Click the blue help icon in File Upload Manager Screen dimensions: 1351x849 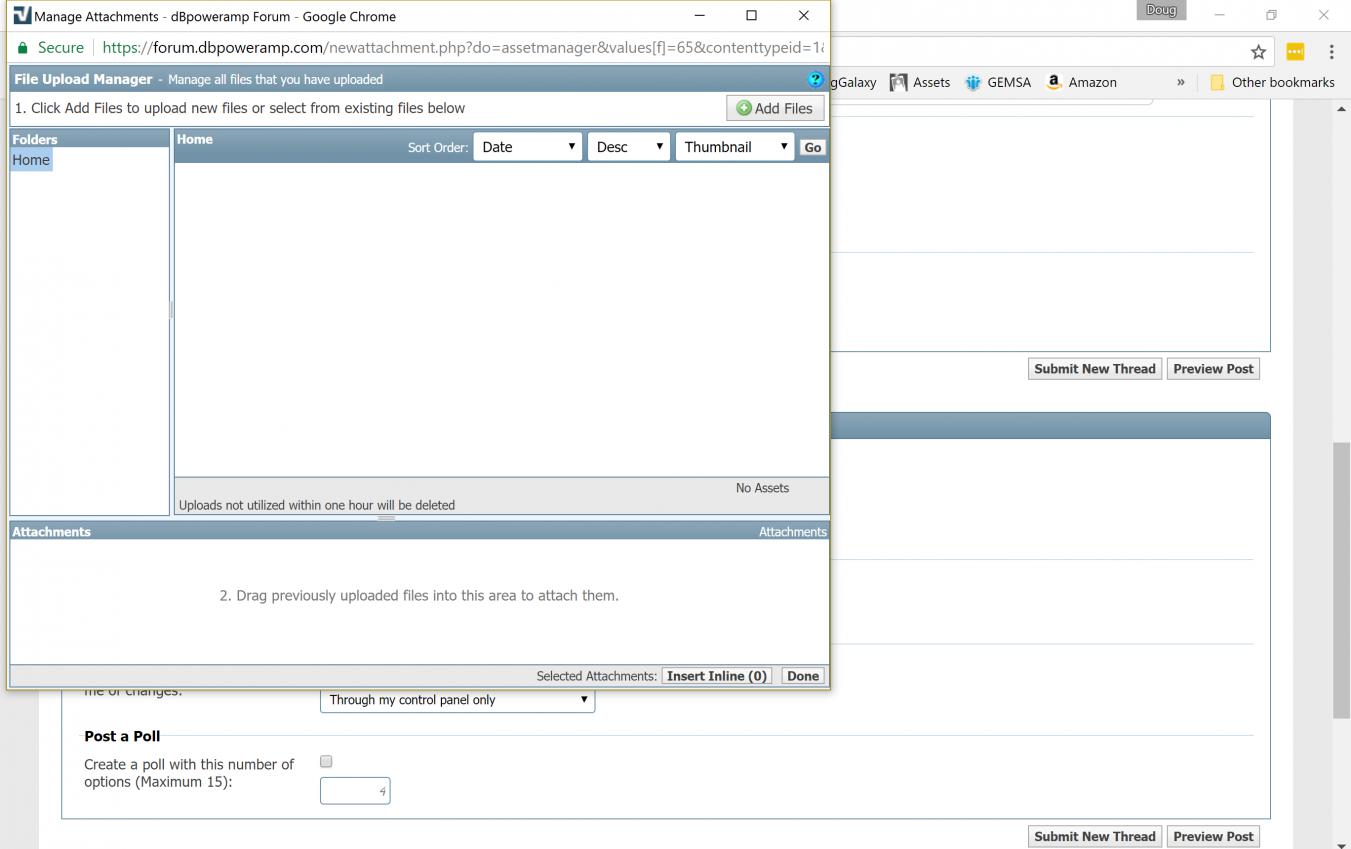[x=815, y=79]
